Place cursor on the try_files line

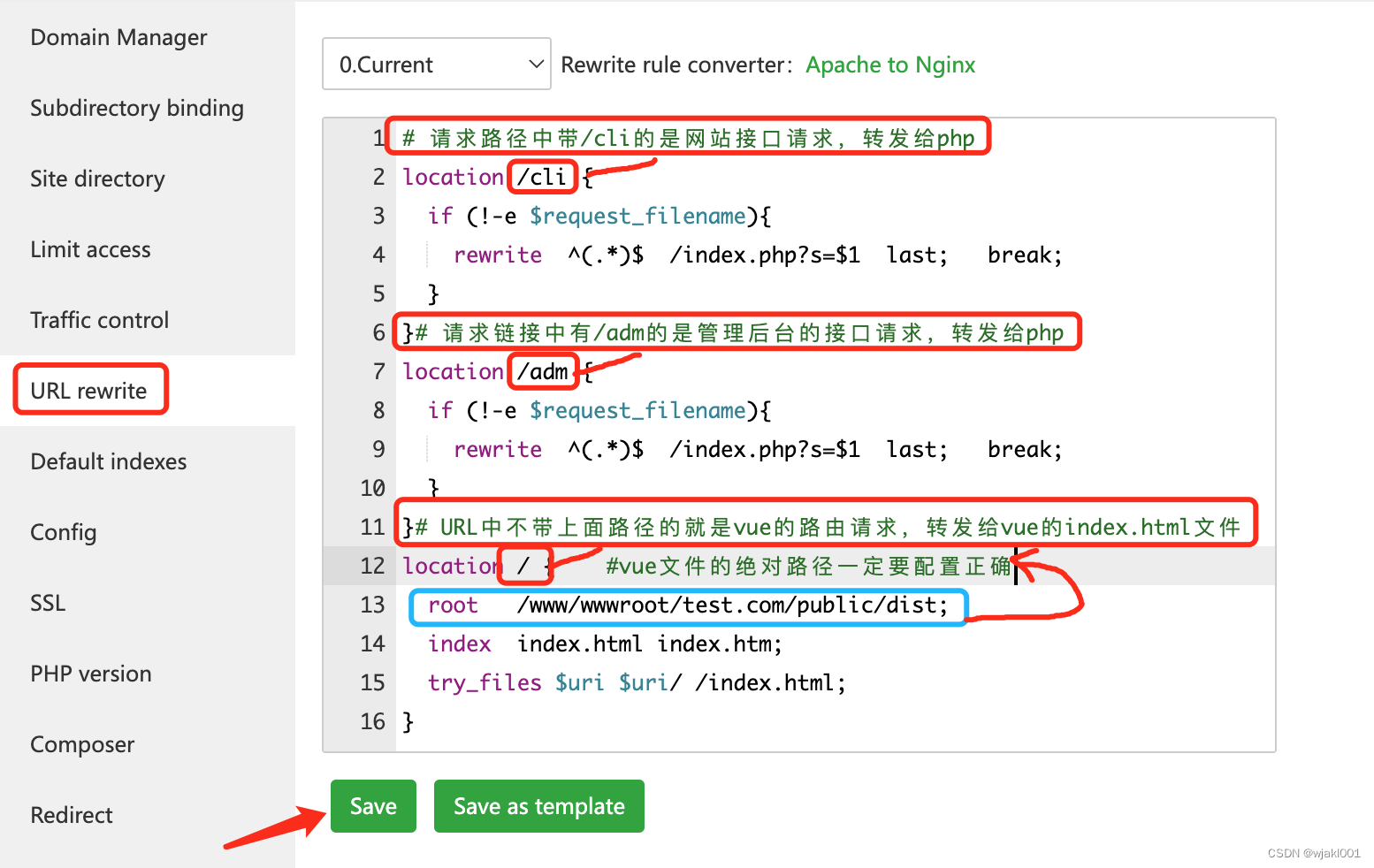tap(637, 681)
